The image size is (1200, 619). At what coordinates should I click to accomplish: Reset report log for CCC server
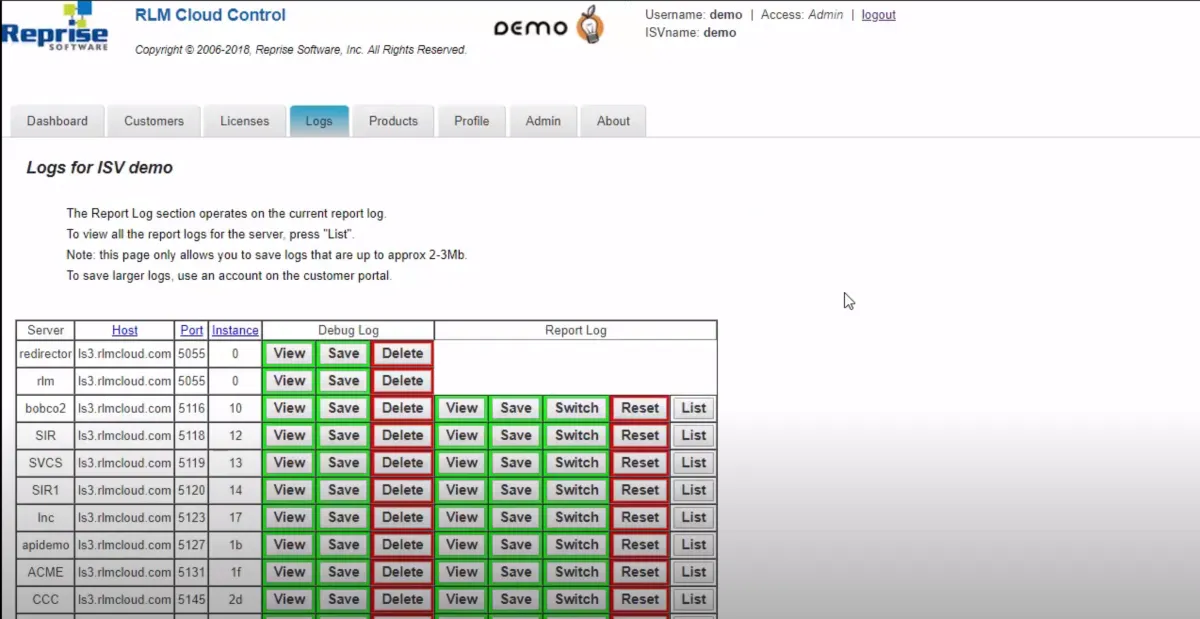tap(640, 599)
